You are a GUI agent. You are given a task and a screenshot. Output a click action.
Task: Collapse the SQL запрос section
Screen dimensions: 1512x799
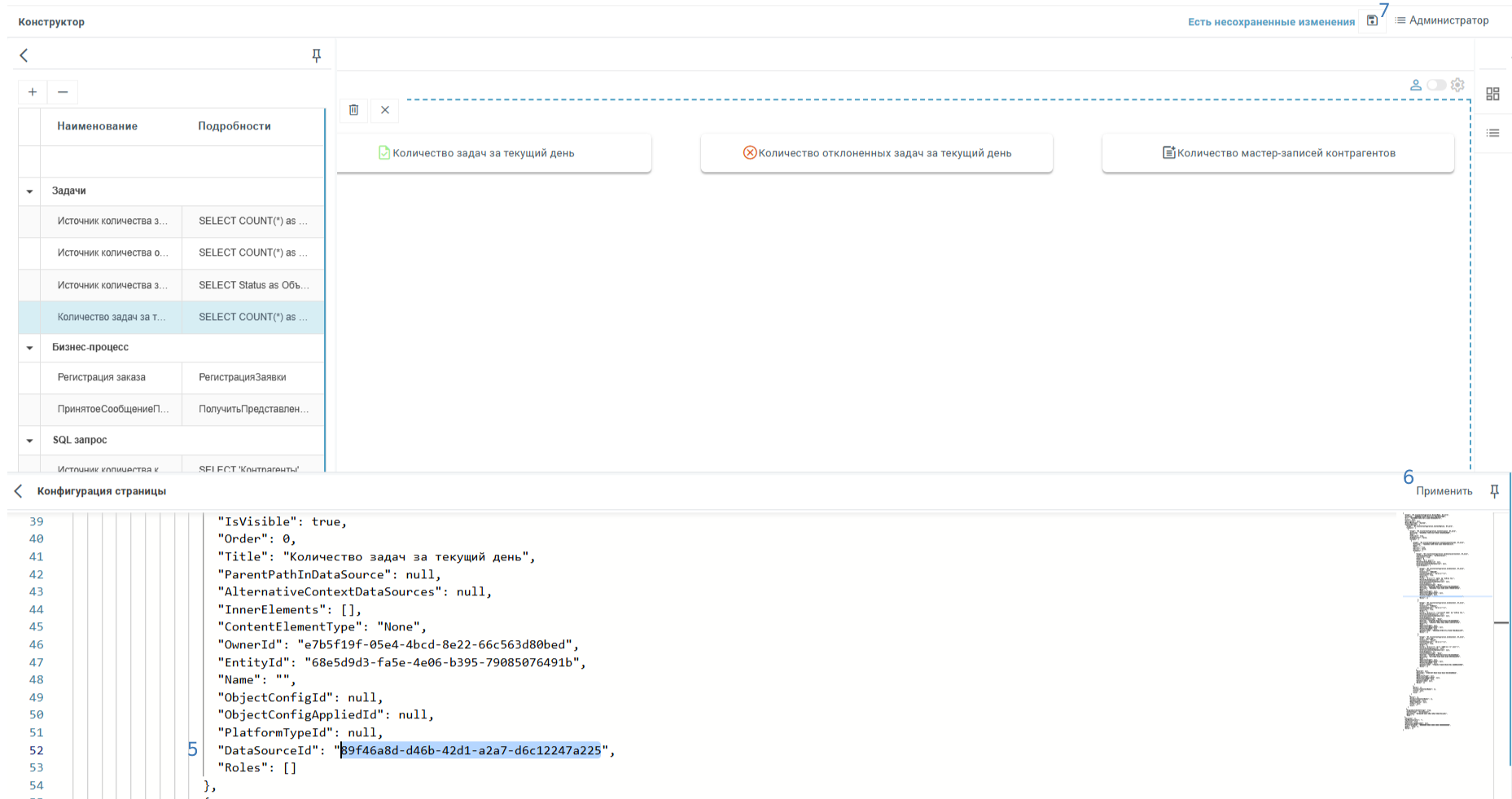29,440
